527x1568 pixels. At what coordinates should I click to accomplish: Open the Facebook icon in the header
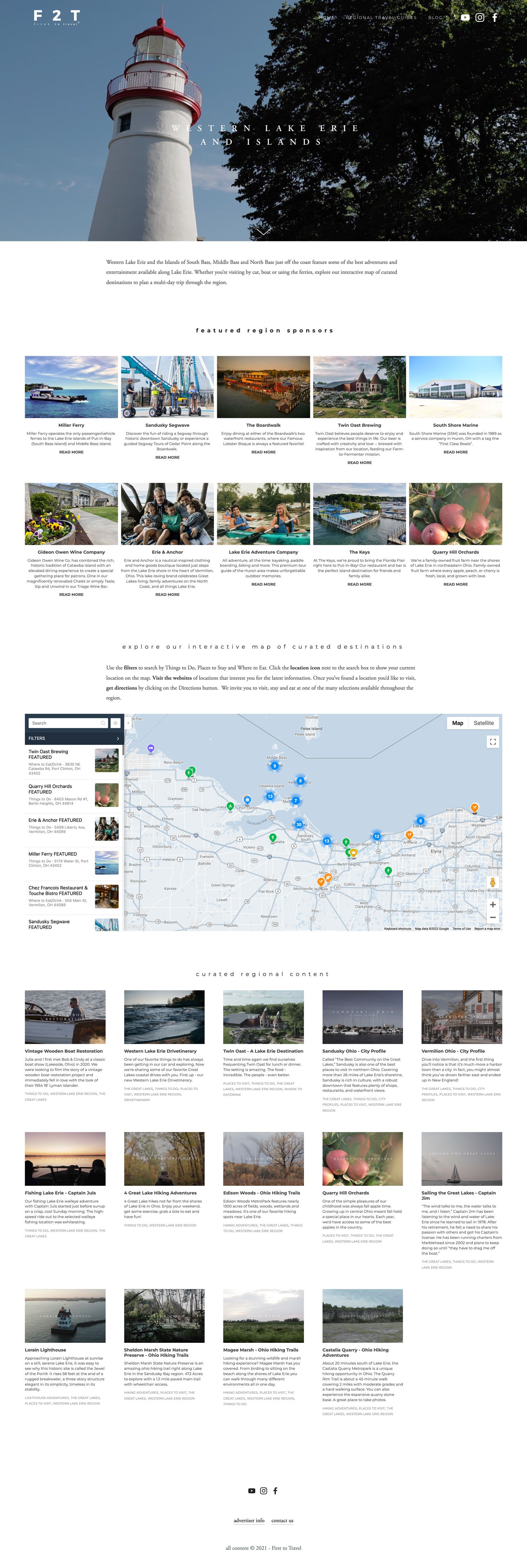coord(495,18)
